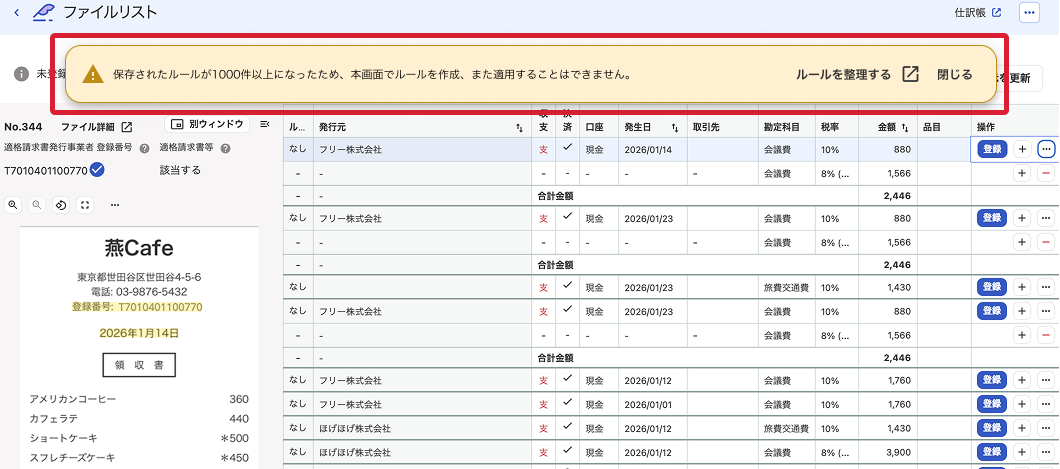Open ルールを整理する in a new window
This screenshot has width=1060, height=469.
pos(857,74)
